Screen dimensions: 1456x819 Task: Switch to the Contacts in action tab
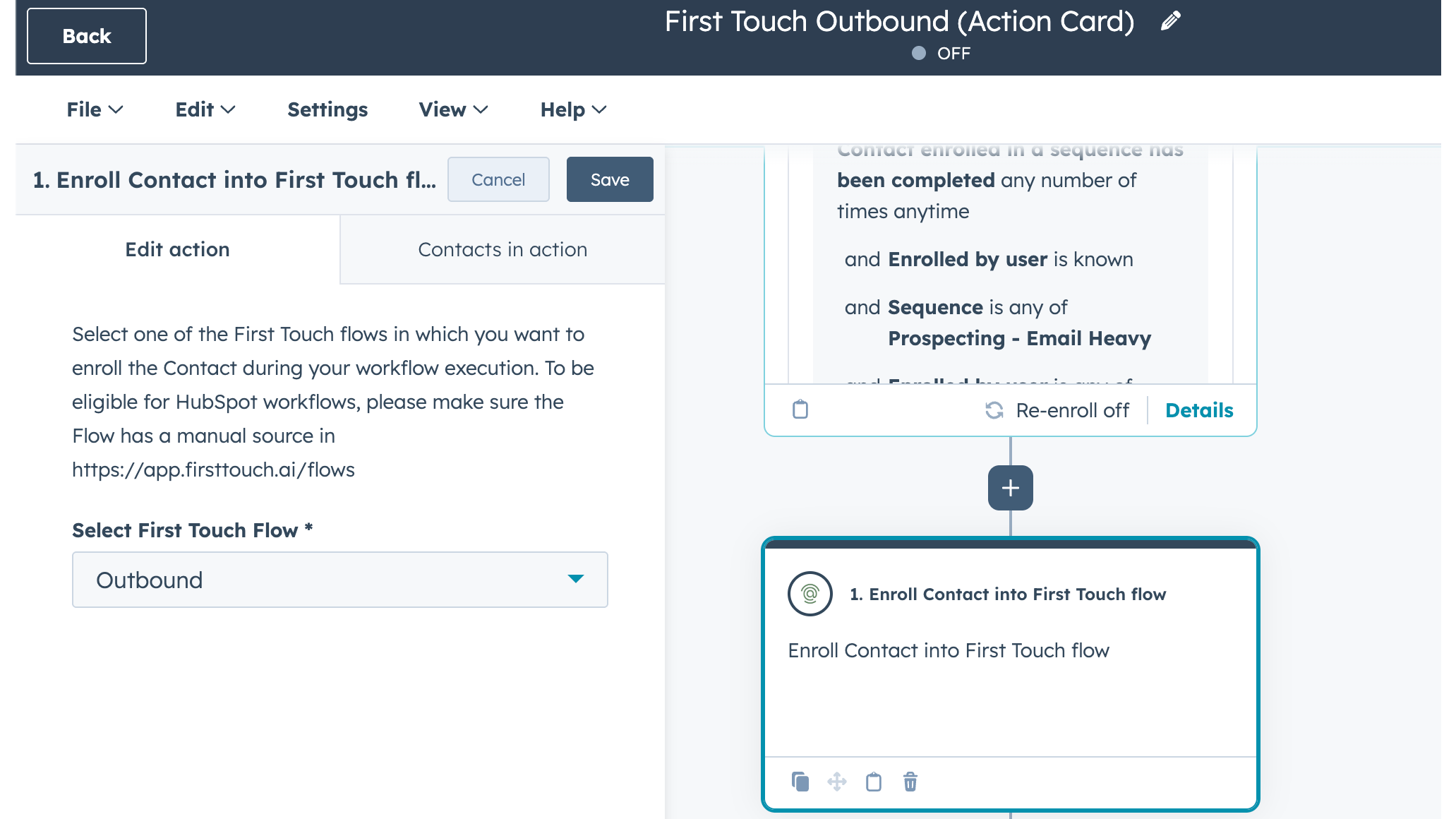tap(503, 249)
